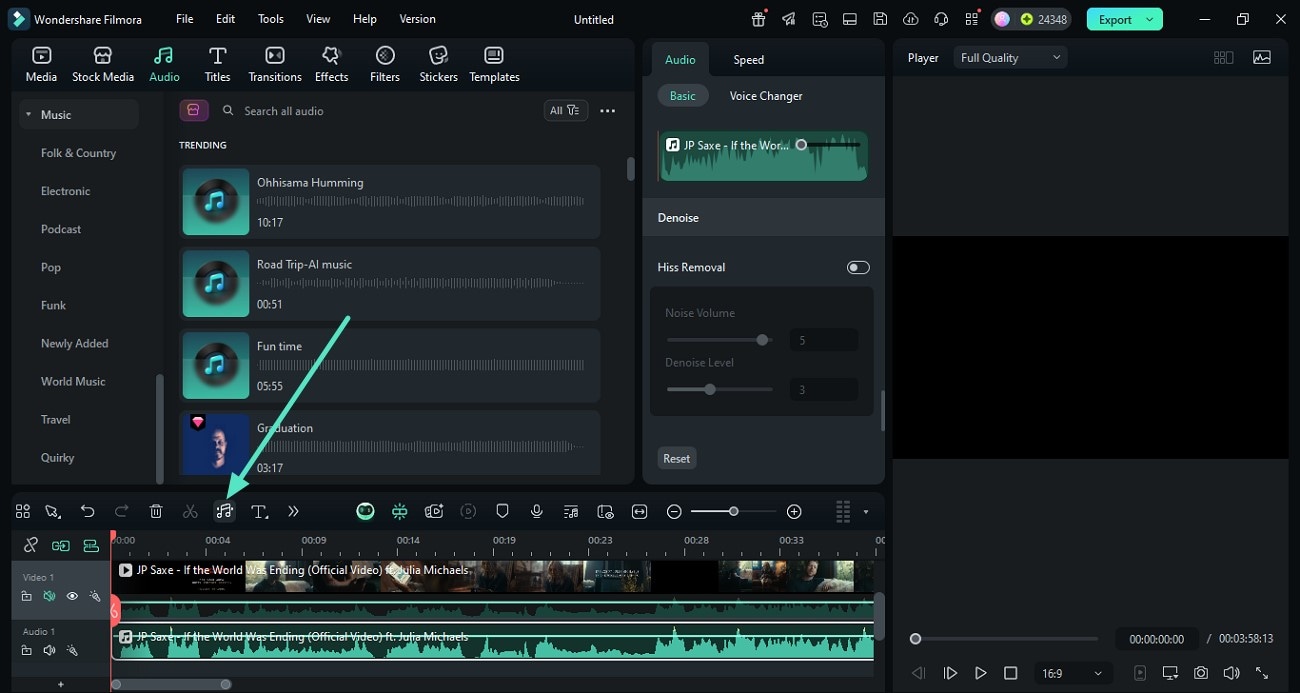Show more timeline tools with double chevron
The image size is (1300, 693).
(293, 511)
